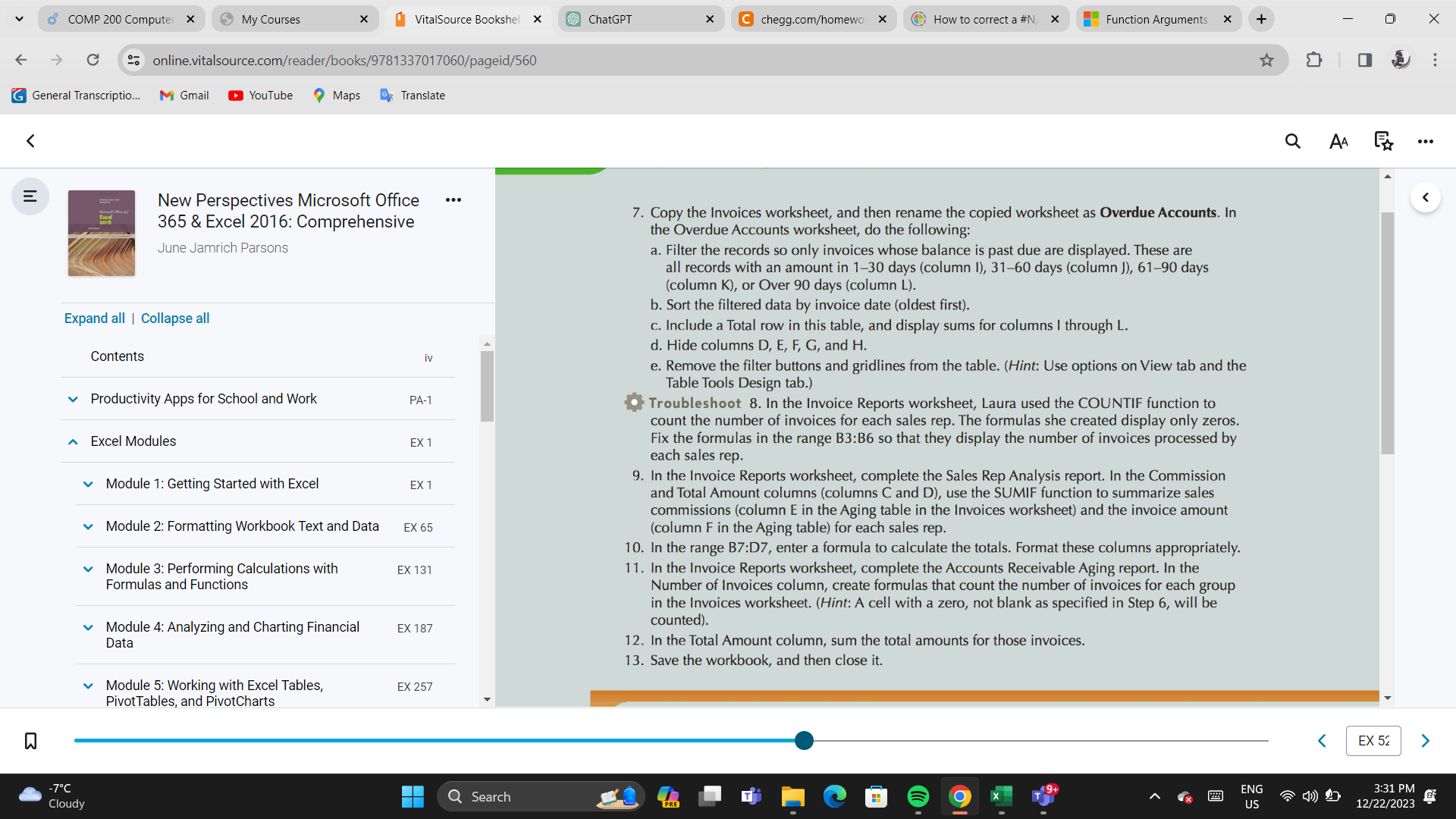Open text size settings via the AA icon
The width and height of the screenshot is (1456, 819).
pos(1338,141)
